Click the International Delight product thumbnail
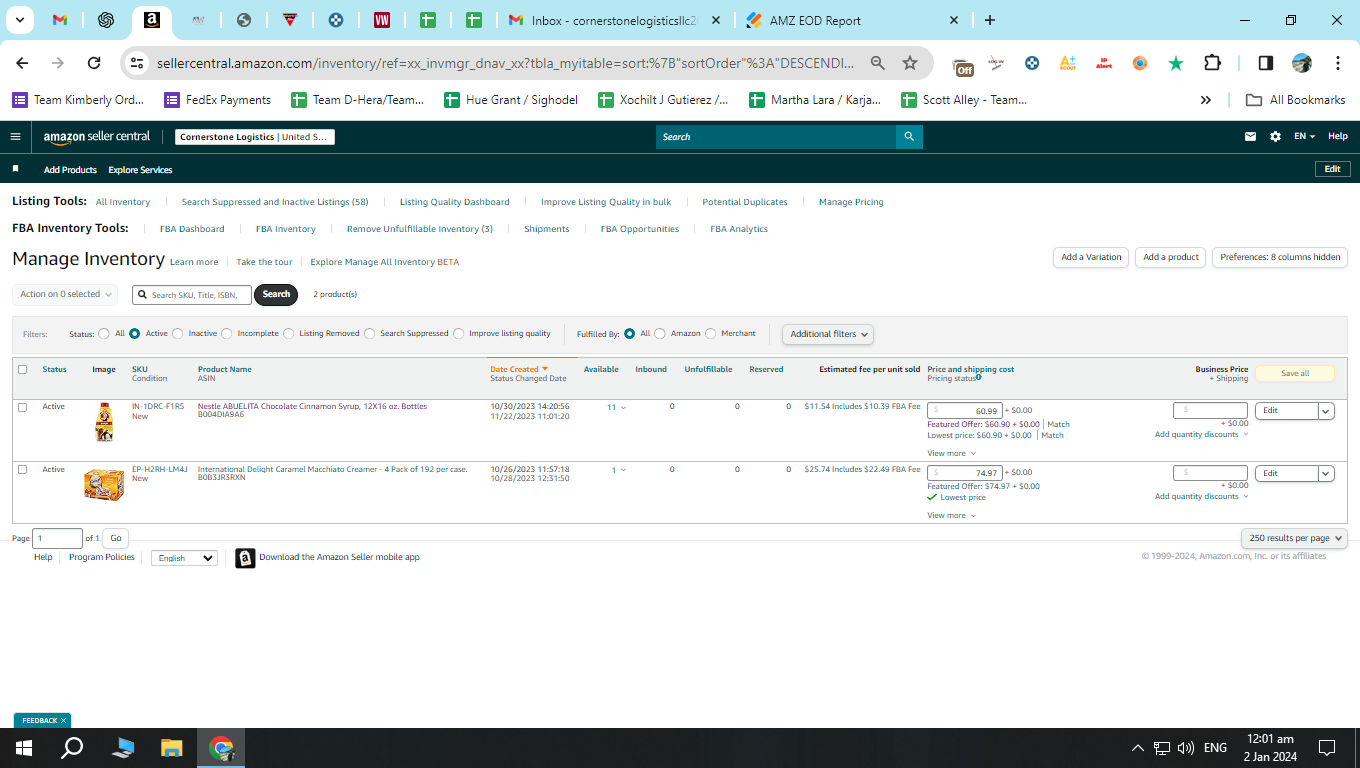Viewport: 1360px width, 768px height. point(104,485)
